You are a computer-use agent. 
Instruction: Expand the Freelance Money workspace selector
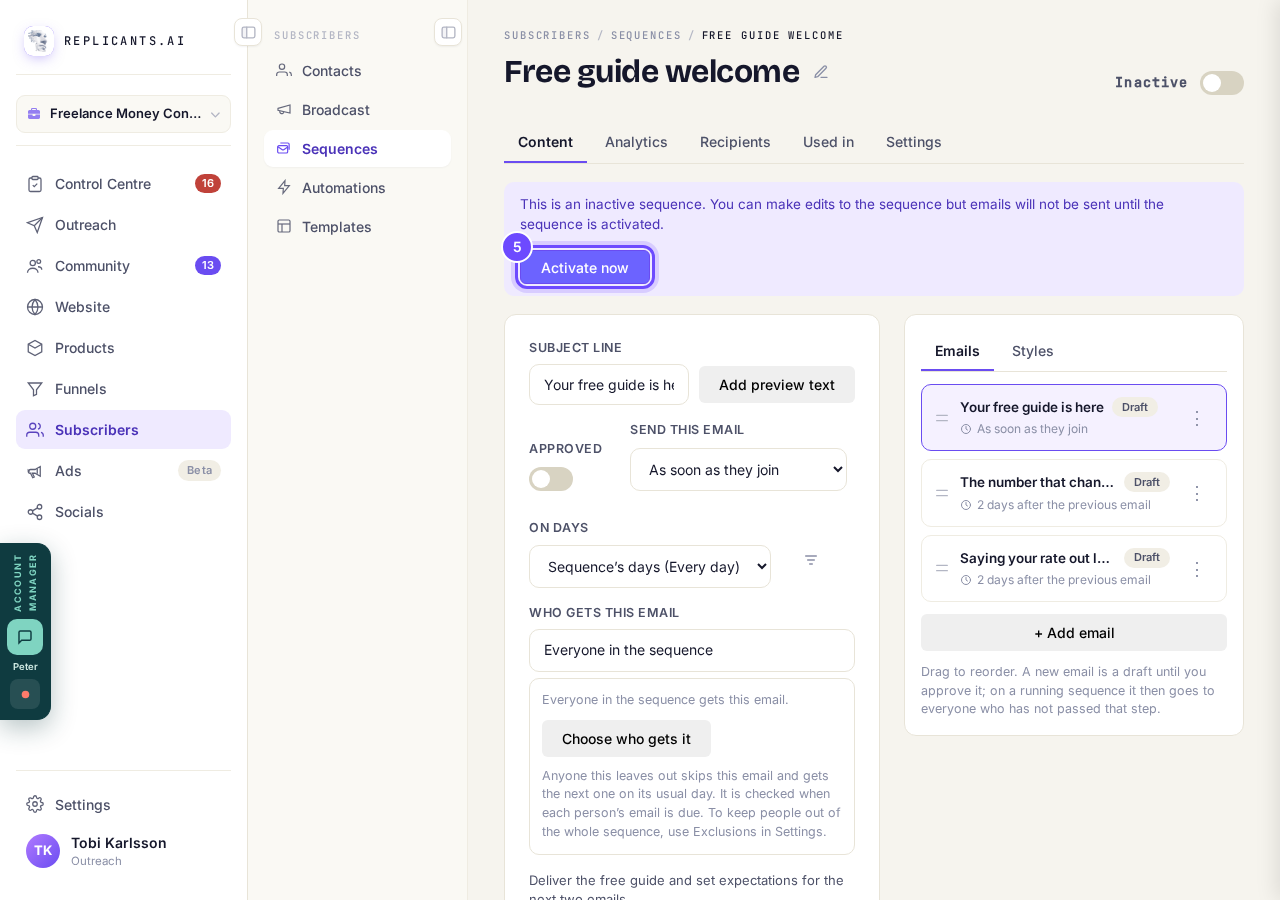click(123, 114)
